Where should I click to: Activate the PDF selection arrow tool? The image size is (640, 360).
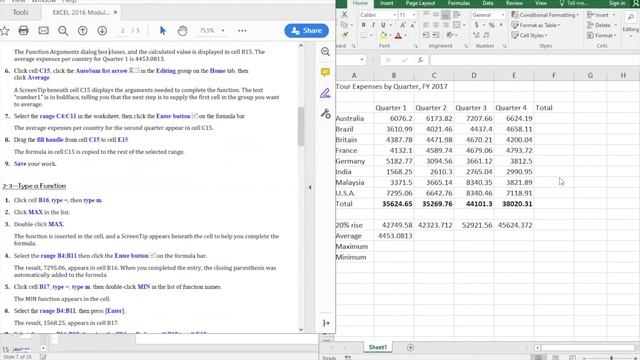[x=163, y=31]
